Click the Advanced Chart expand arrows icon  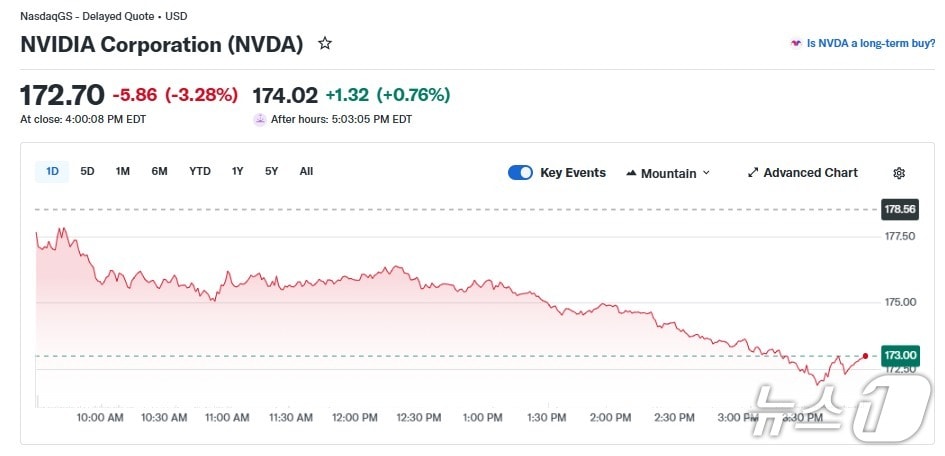click(753, 173)
